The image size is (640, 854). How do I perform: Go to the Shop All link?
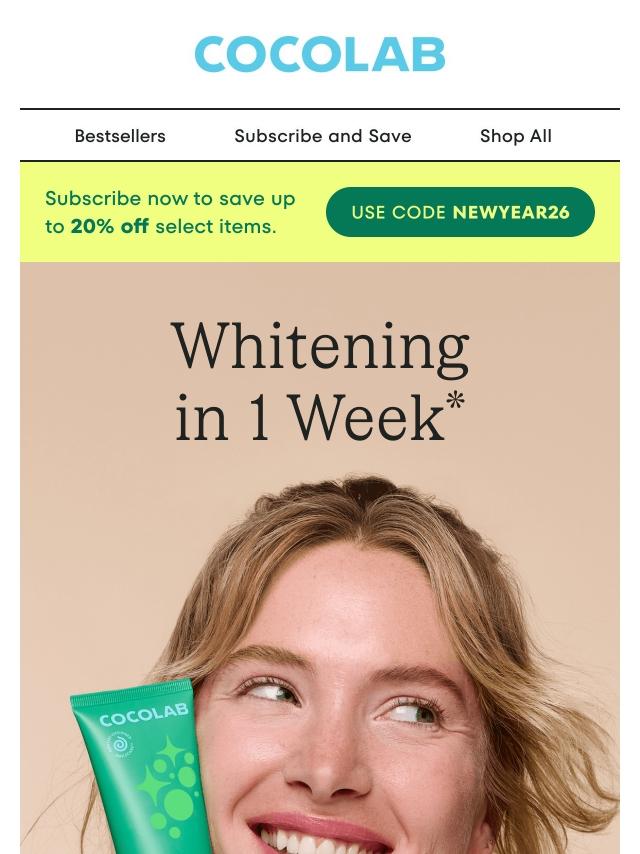pyautogui.click(x=515, y=136)
